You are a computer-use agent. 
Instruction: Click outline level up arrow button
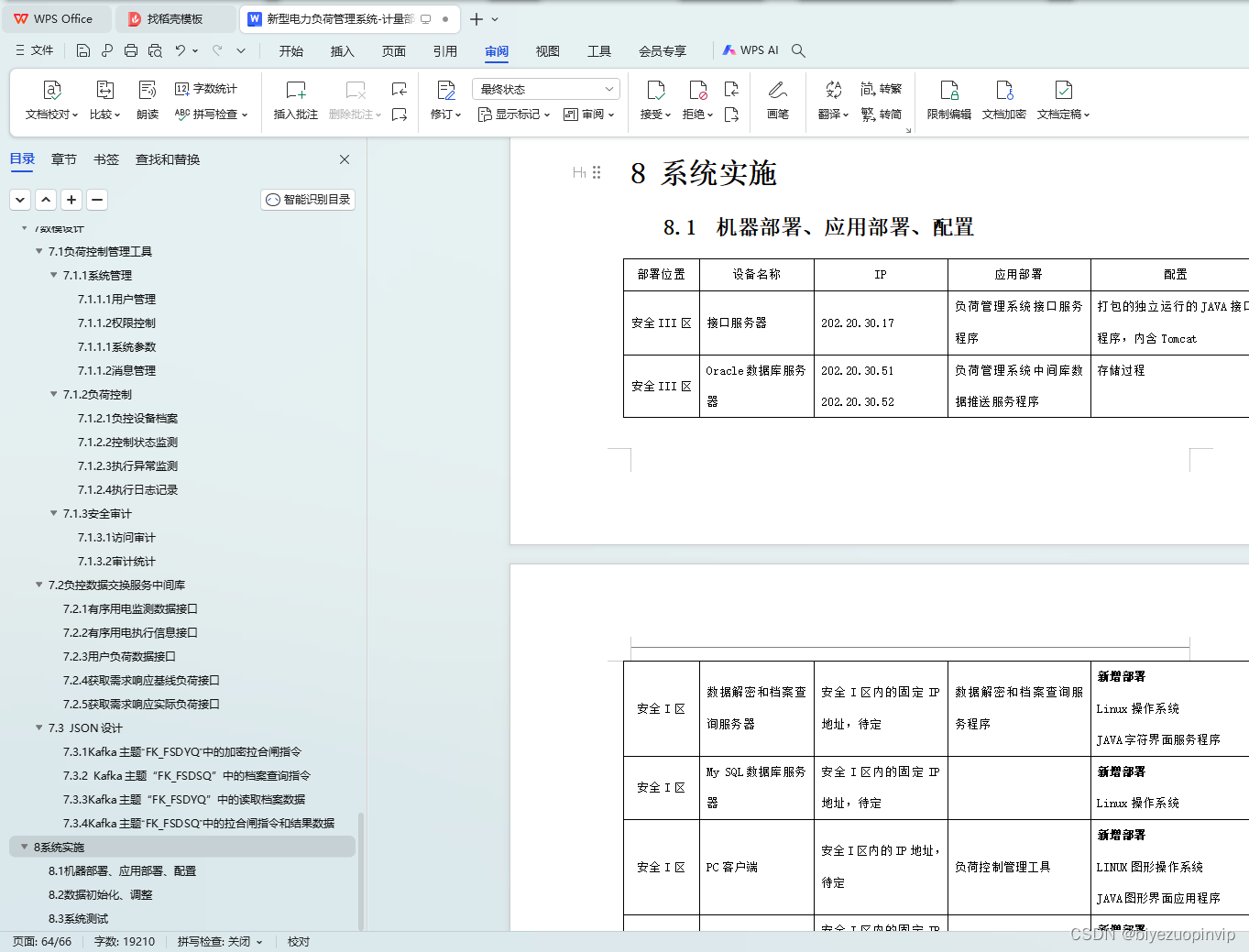(46, 200)
